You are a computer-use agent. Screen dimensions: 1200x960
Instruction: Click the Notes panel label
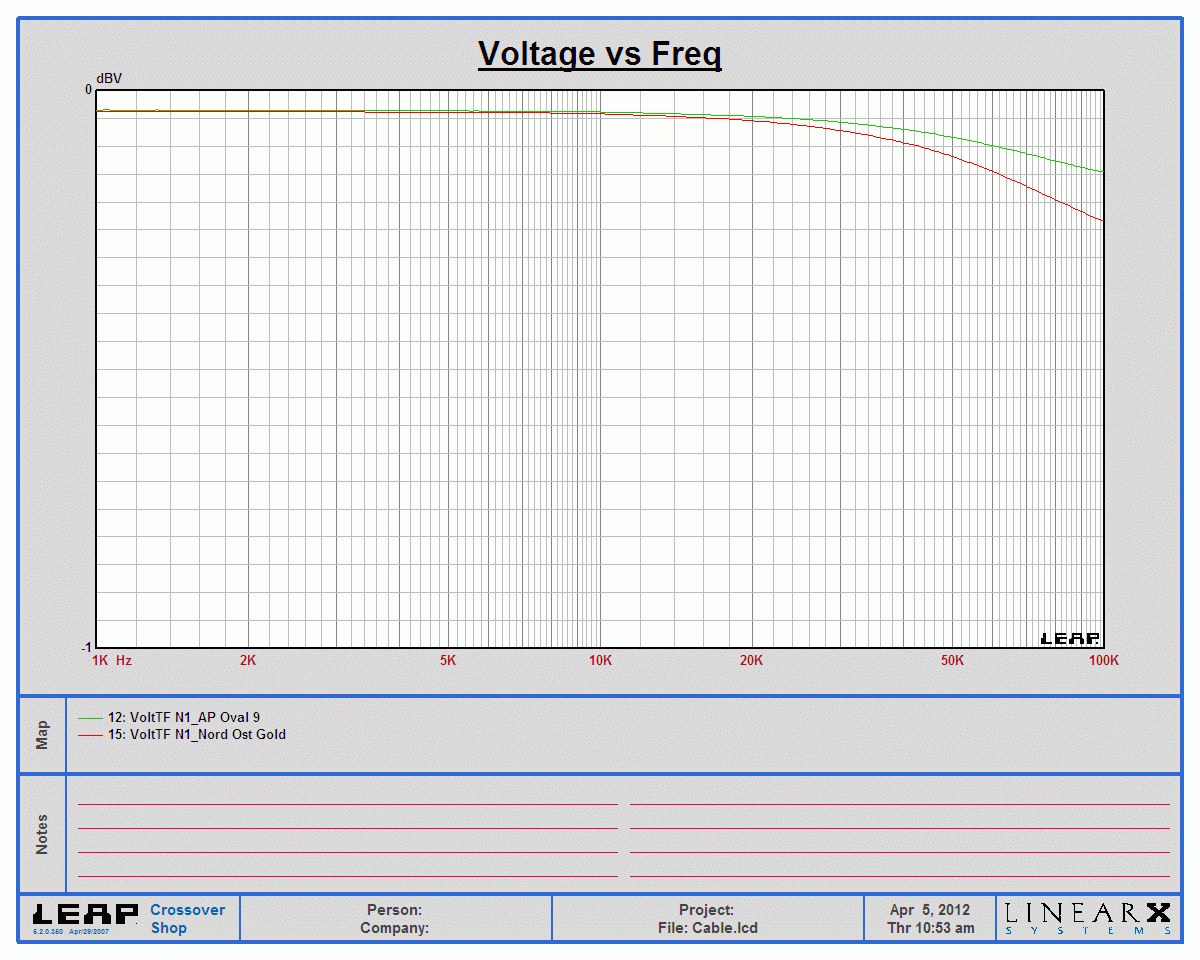tap(42, 834)
